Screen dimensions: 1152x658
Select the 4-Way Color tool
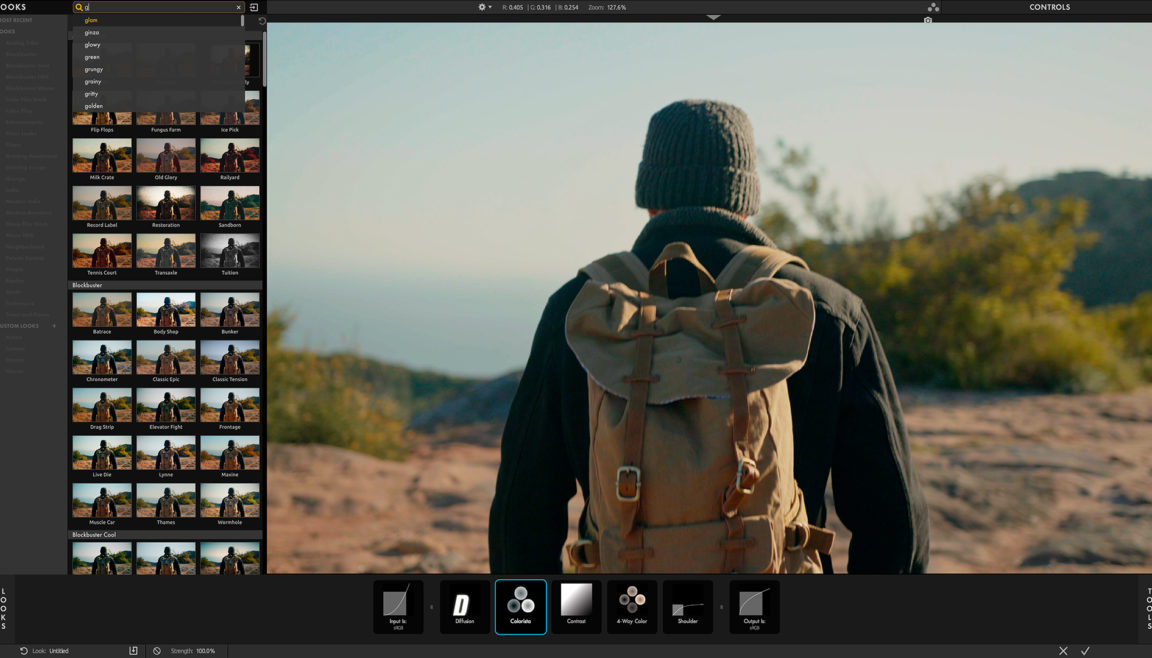(x=632, y=606)
